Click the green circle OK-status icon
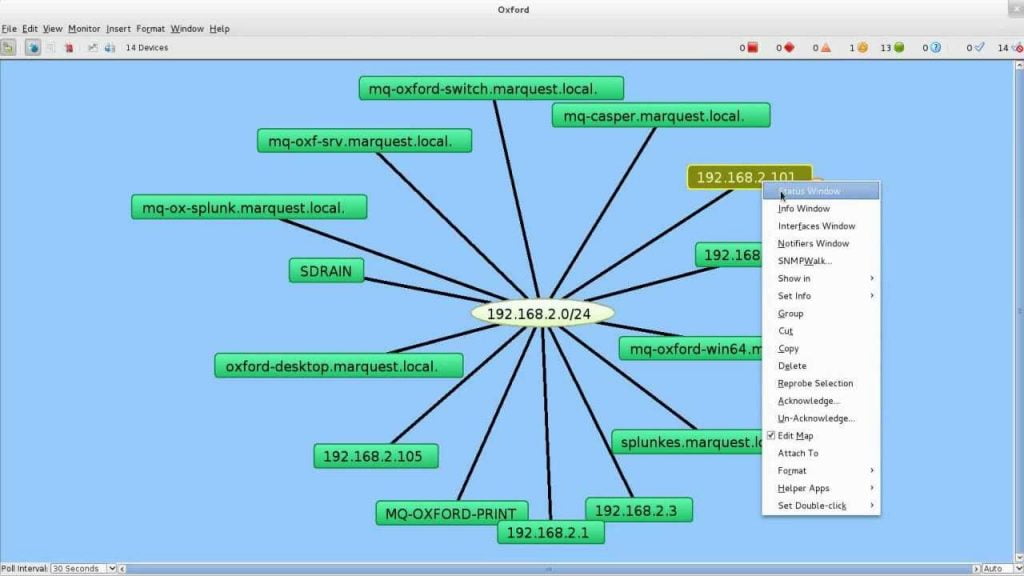 tap(898, 47)
